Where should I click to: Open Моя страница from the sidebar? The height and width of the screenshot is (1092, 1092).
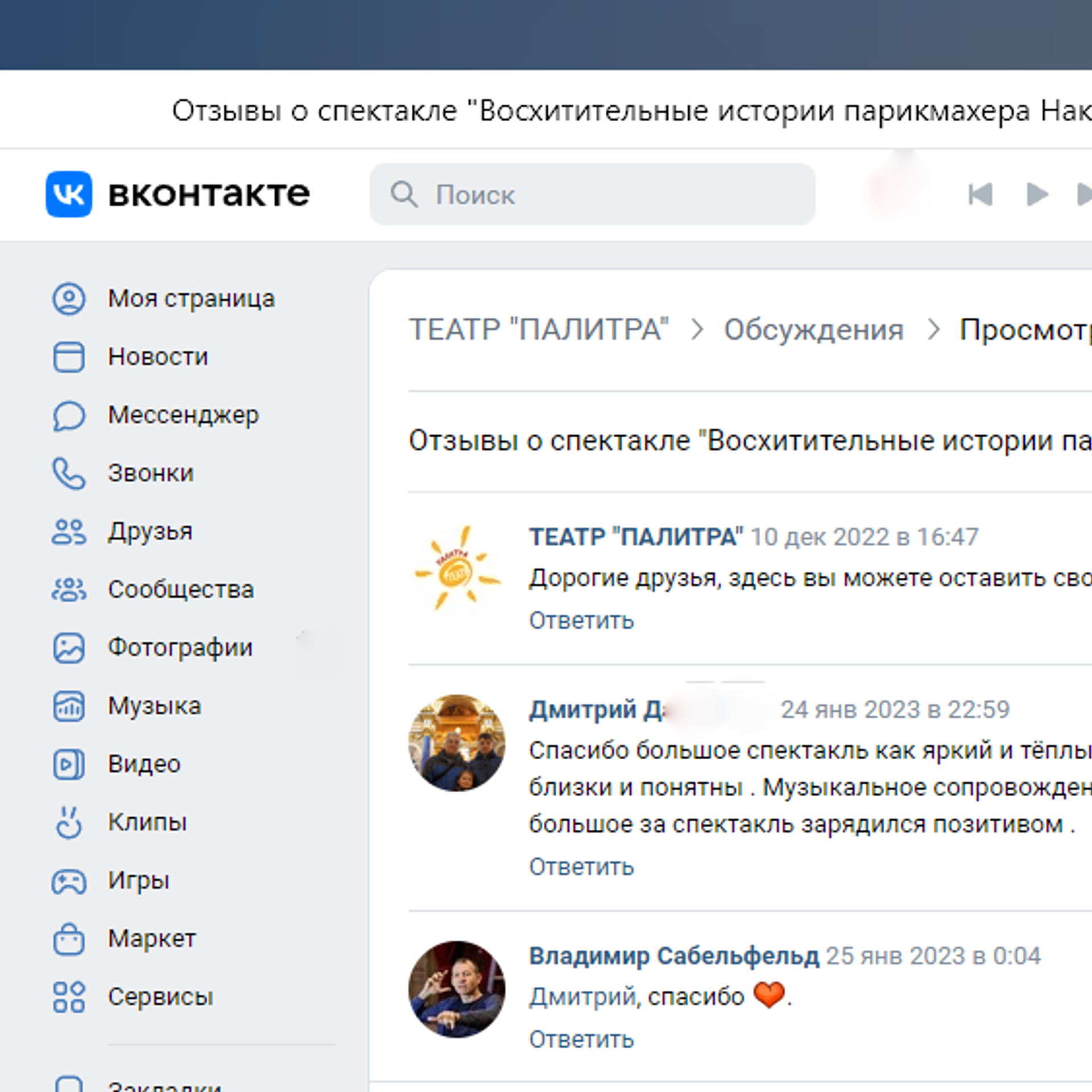pos(191,298)
